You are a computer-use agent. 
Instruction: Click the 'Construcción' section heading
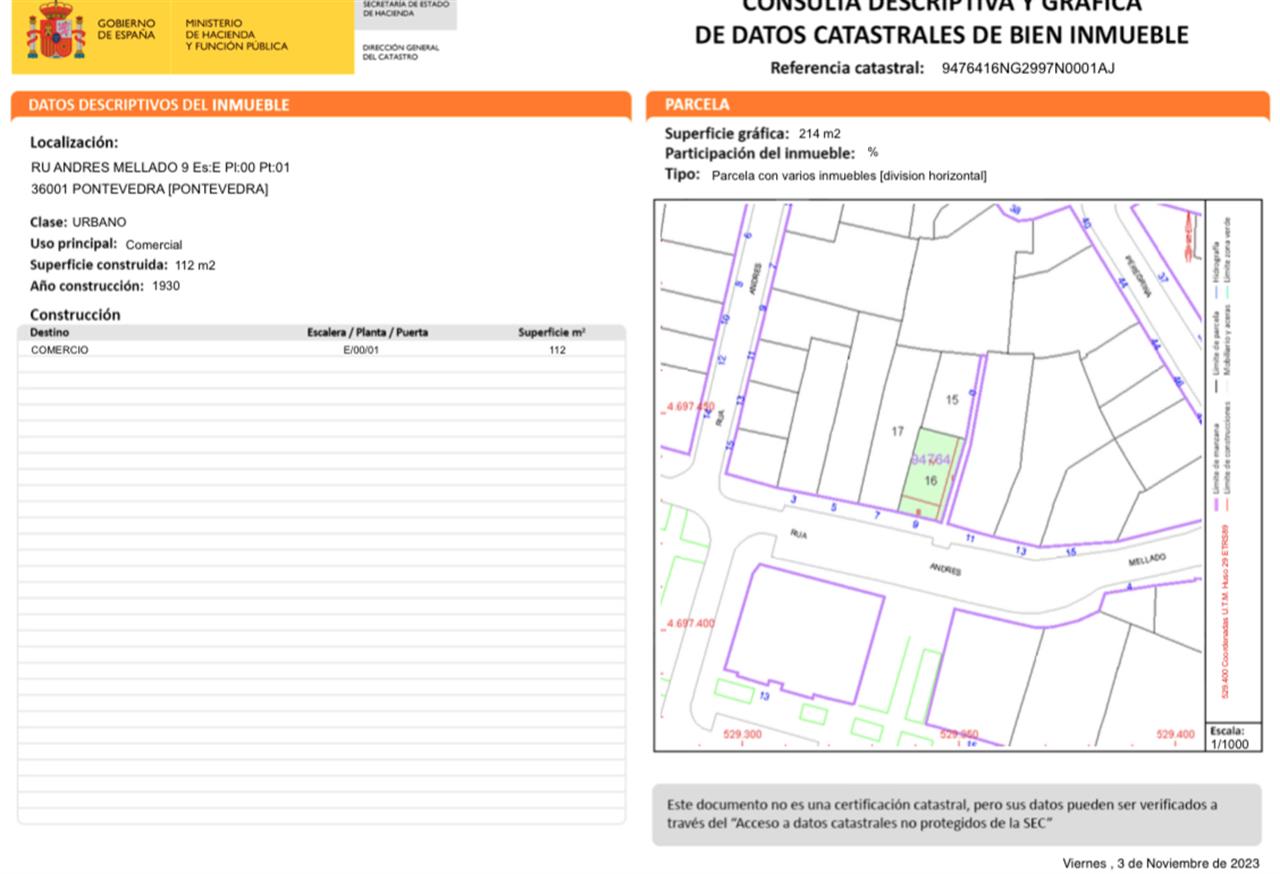coord(75,314)
